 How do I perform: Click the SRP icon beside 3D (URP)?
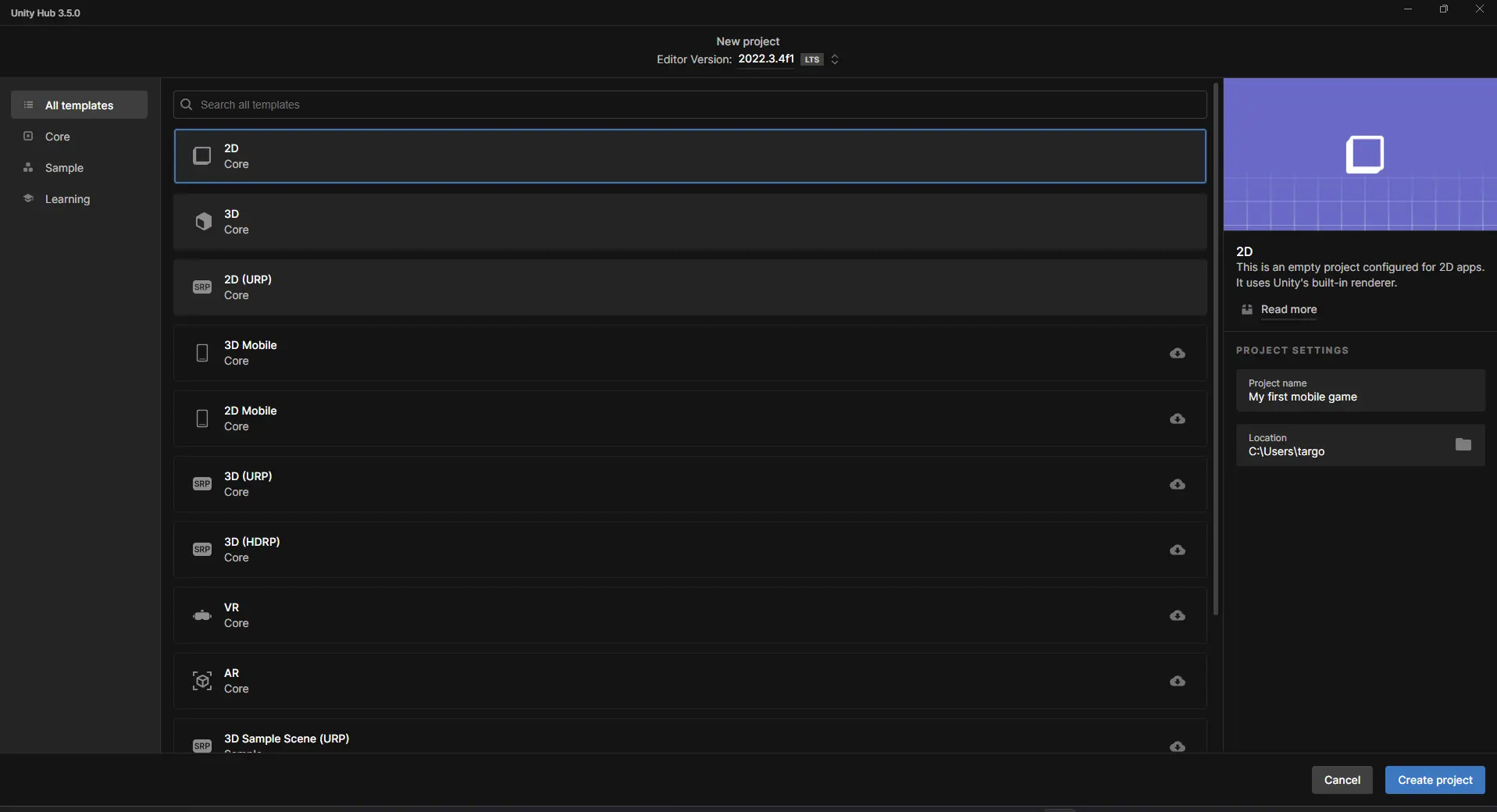pyautogui.click(x=202, y=484)
